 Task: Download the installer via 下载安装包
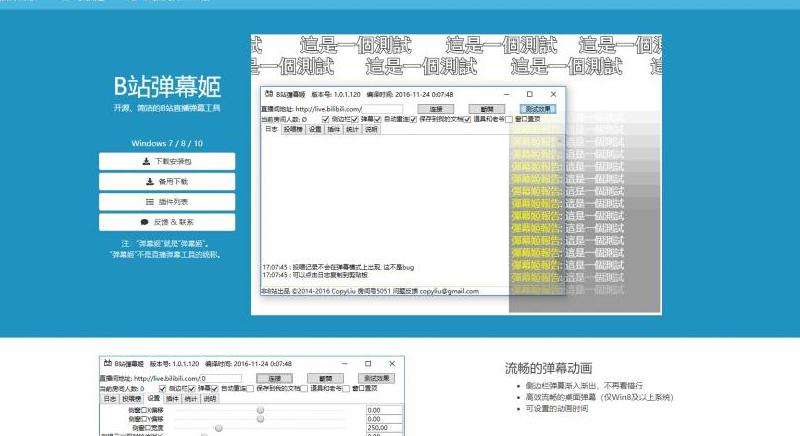tap(167, 161)
